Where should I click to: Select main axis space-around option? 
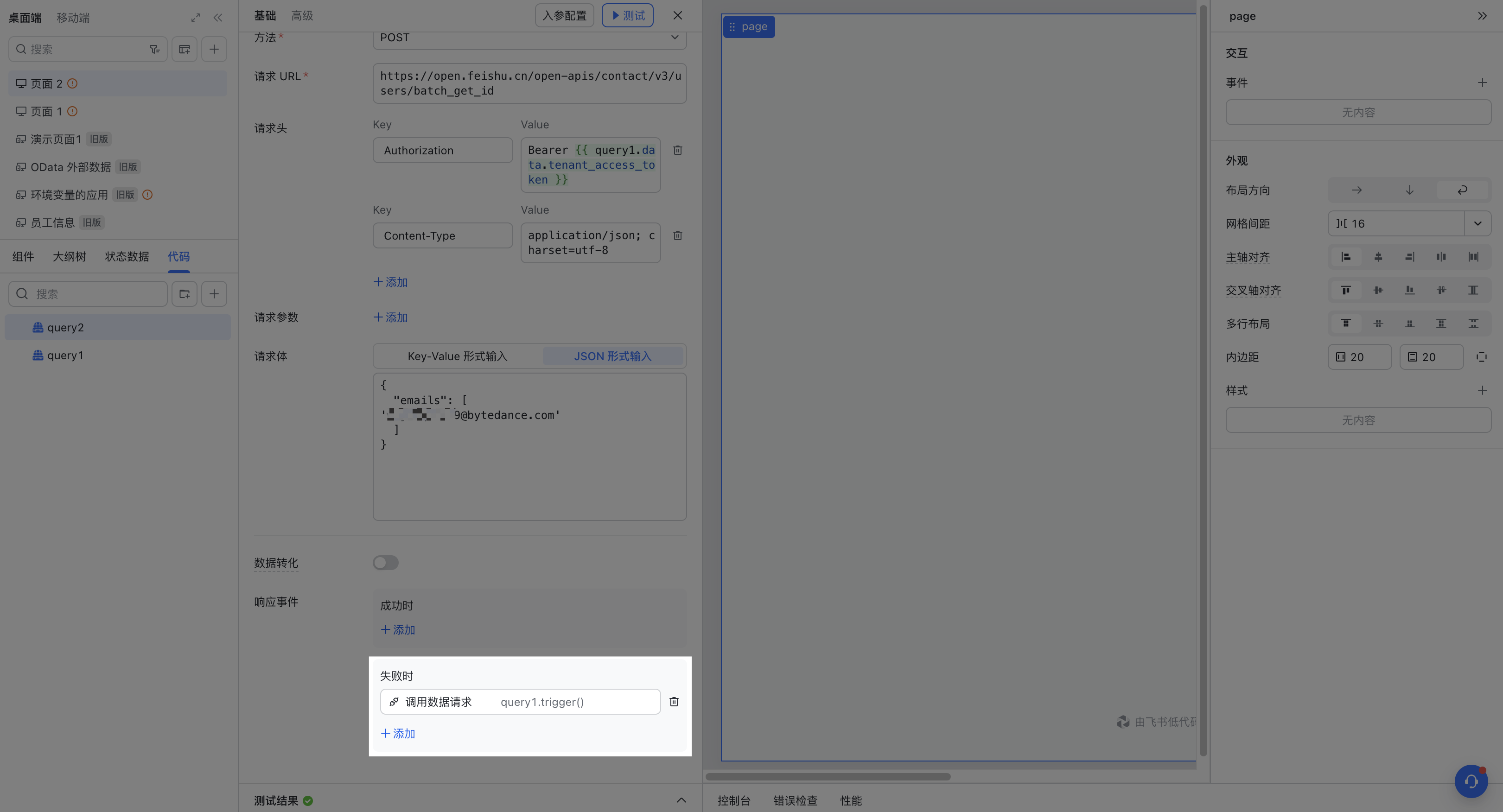[x=1473, y=257]
